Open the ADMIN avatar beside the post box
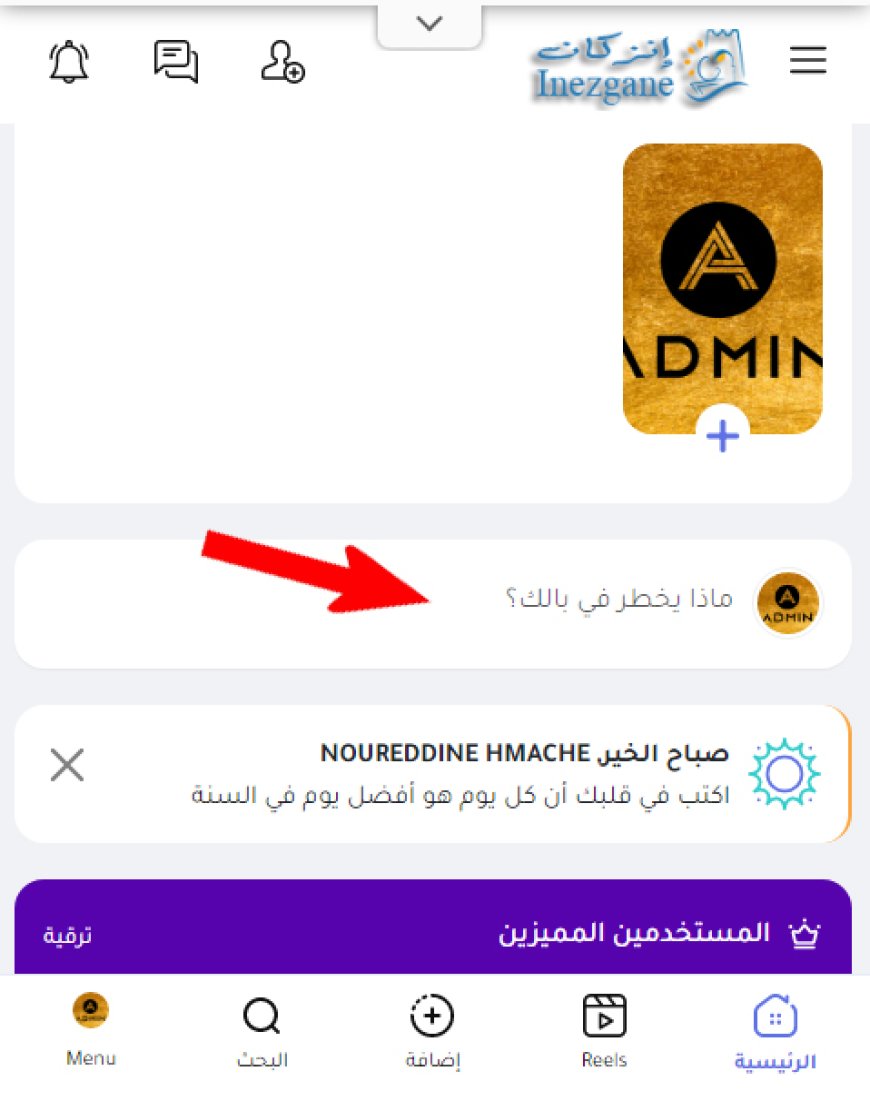Viewport: 870px width, 1101px height. (x=787, y=603)
